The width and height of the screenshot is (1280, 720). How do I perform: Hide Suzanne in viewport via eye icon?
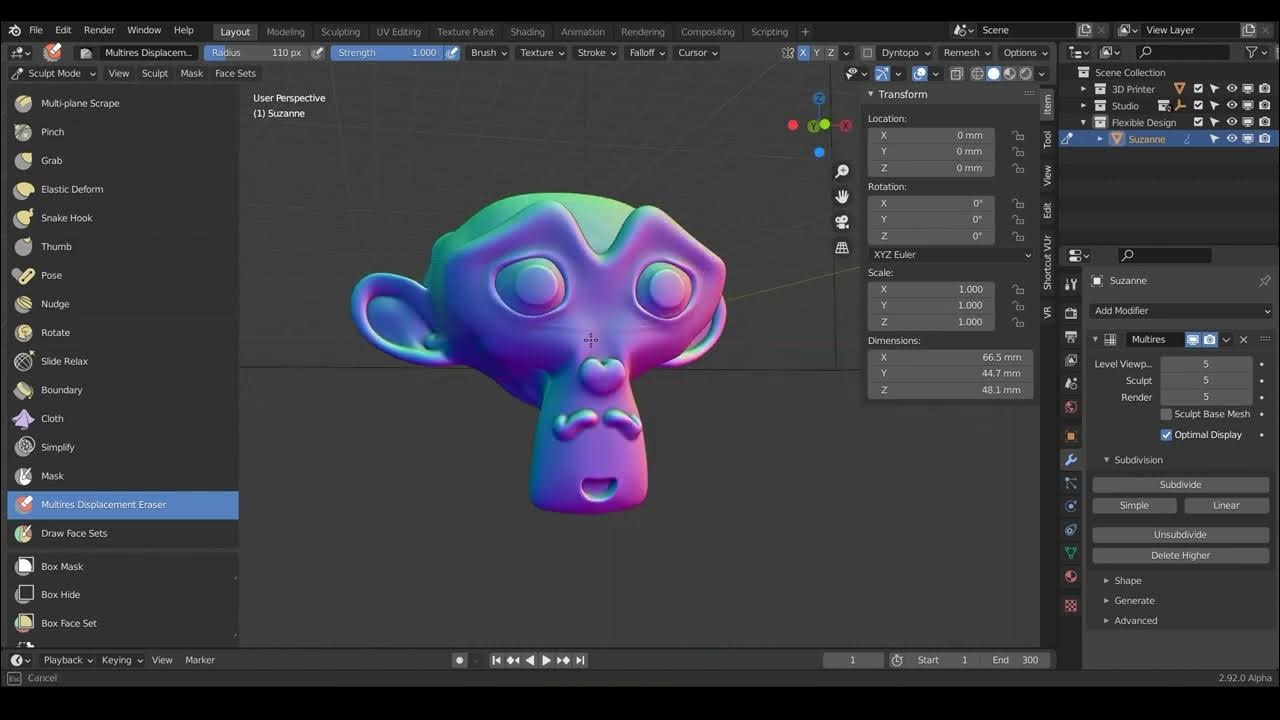point(1232,139)
